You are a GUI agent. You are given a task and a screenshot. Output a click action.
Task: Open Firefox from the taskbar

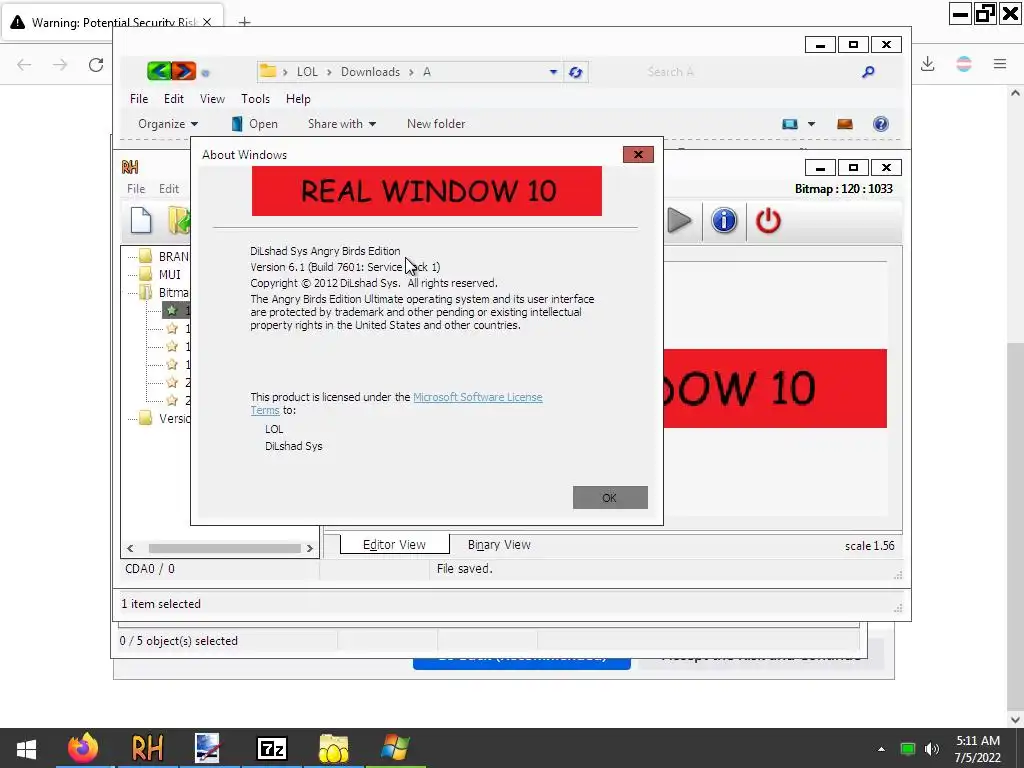(x=83, y=748)
